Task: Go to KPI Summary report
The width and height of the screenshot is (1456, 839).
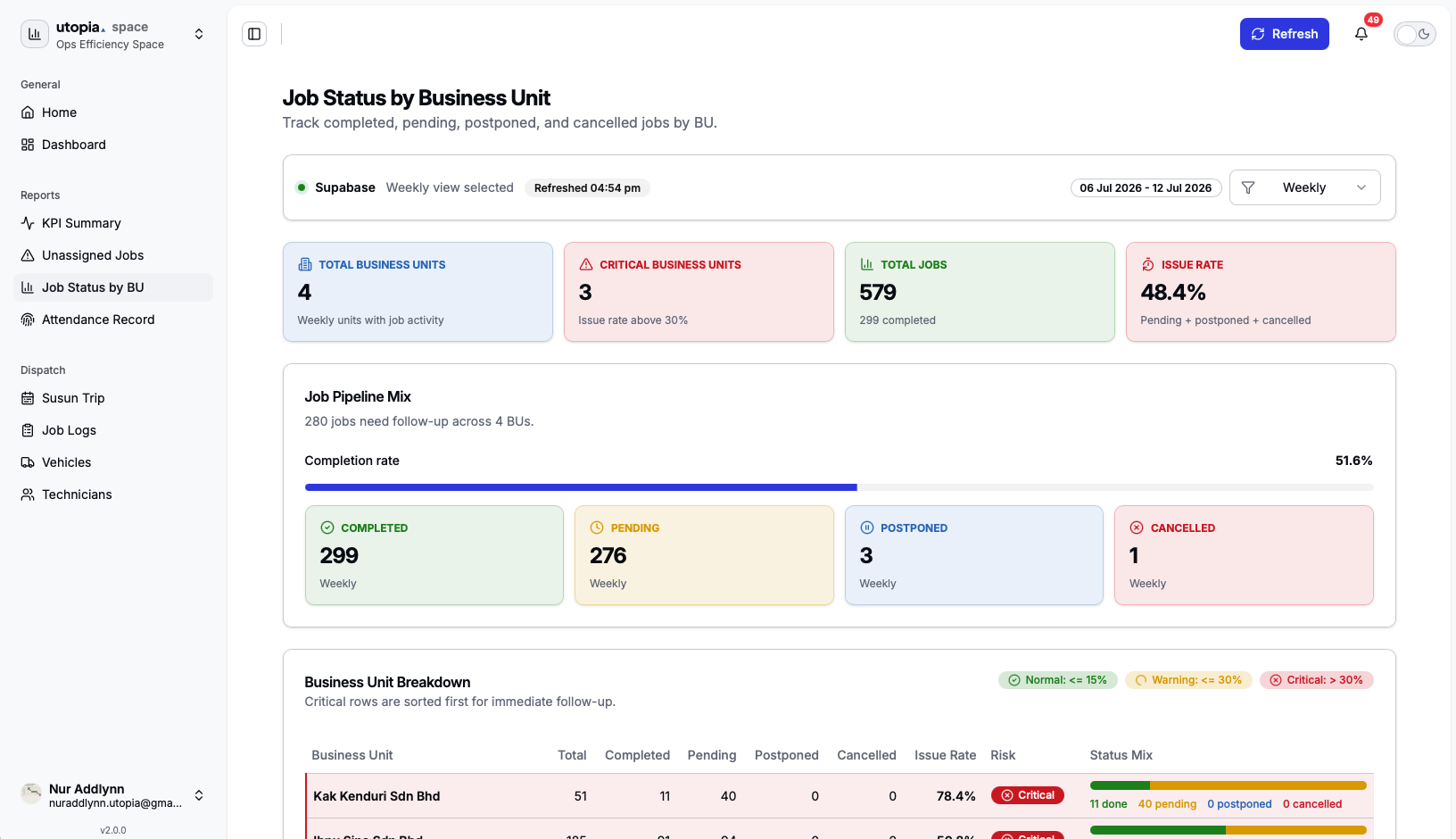Action: pyautogui.click(x=113, y=223)
